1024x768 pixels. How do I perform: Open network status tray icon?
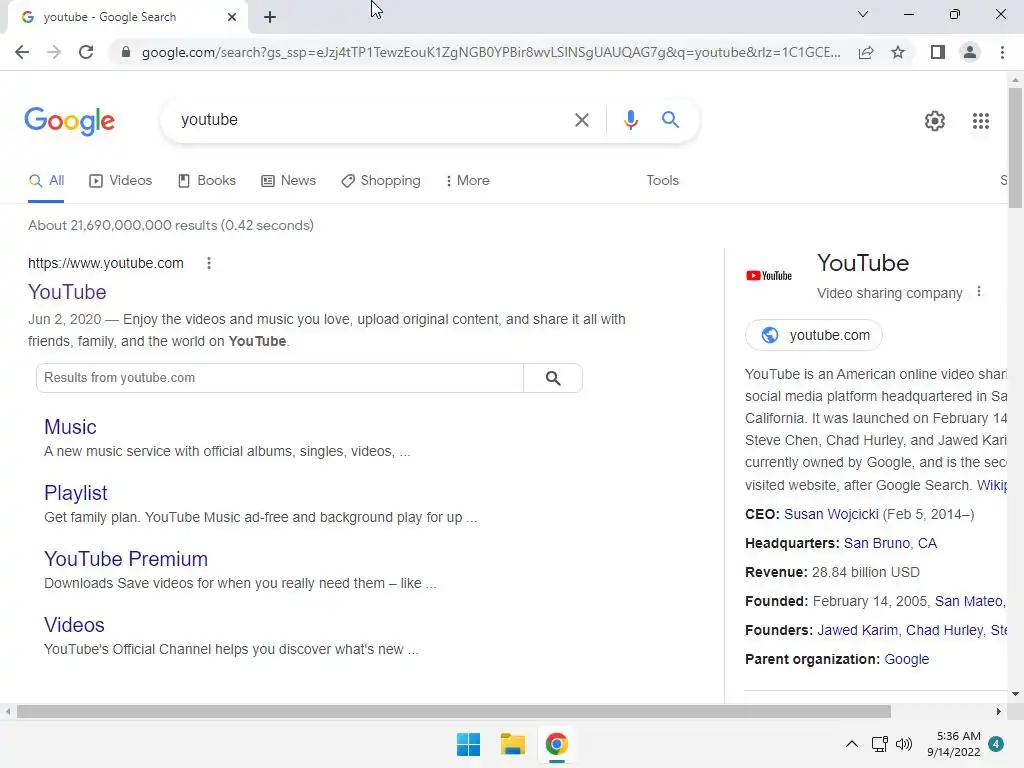pyautogui.click(x=879, y=744)
